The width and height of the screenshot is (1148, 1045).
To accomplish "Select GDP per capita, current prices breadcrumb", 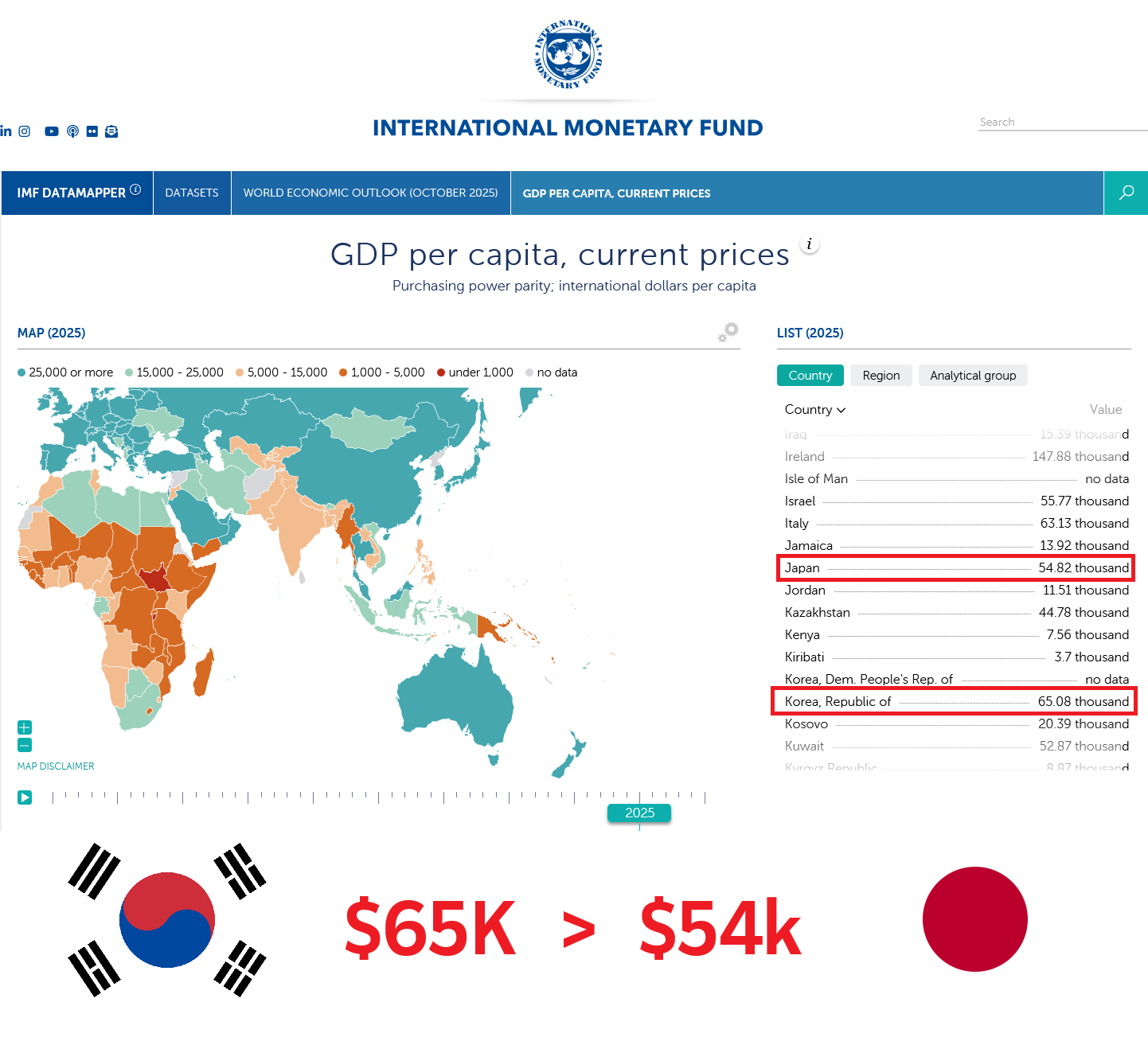I will (617, 193).
